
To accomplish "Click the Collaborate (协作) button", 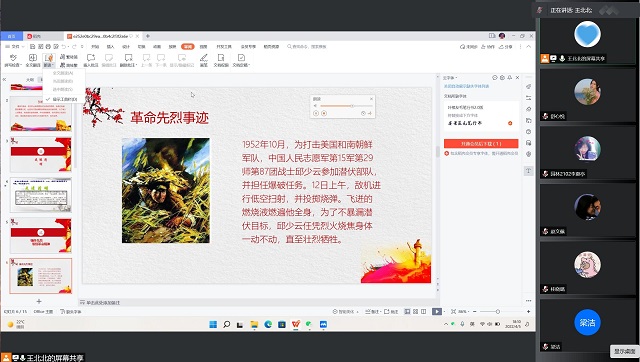I will point(489,47).
